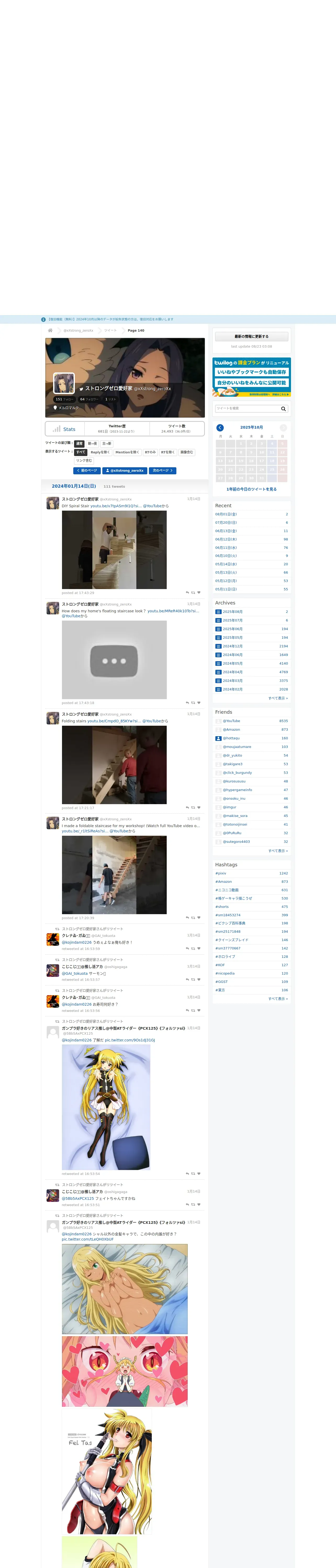
Task: Like the tweet posted at 17:21:17
Action: [199, 808]
